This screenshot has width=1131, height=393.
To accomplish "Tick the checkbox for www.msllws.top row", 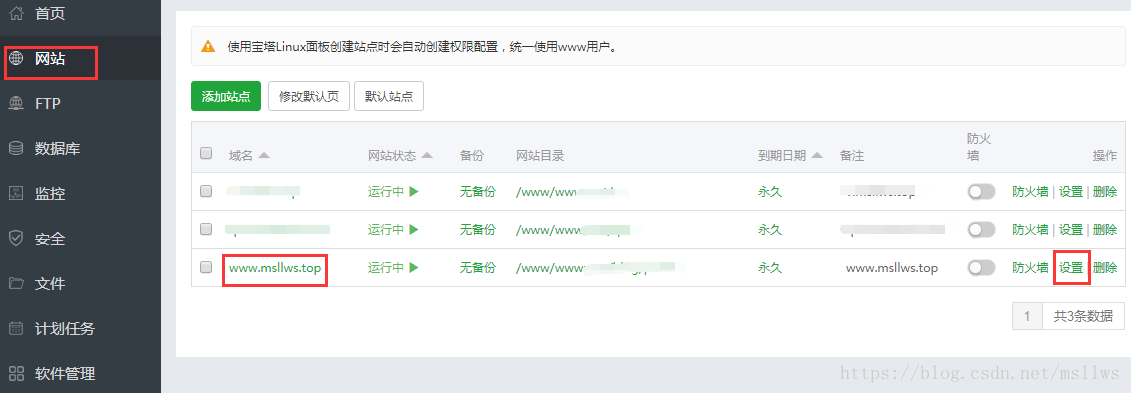I will click(206, 268).
